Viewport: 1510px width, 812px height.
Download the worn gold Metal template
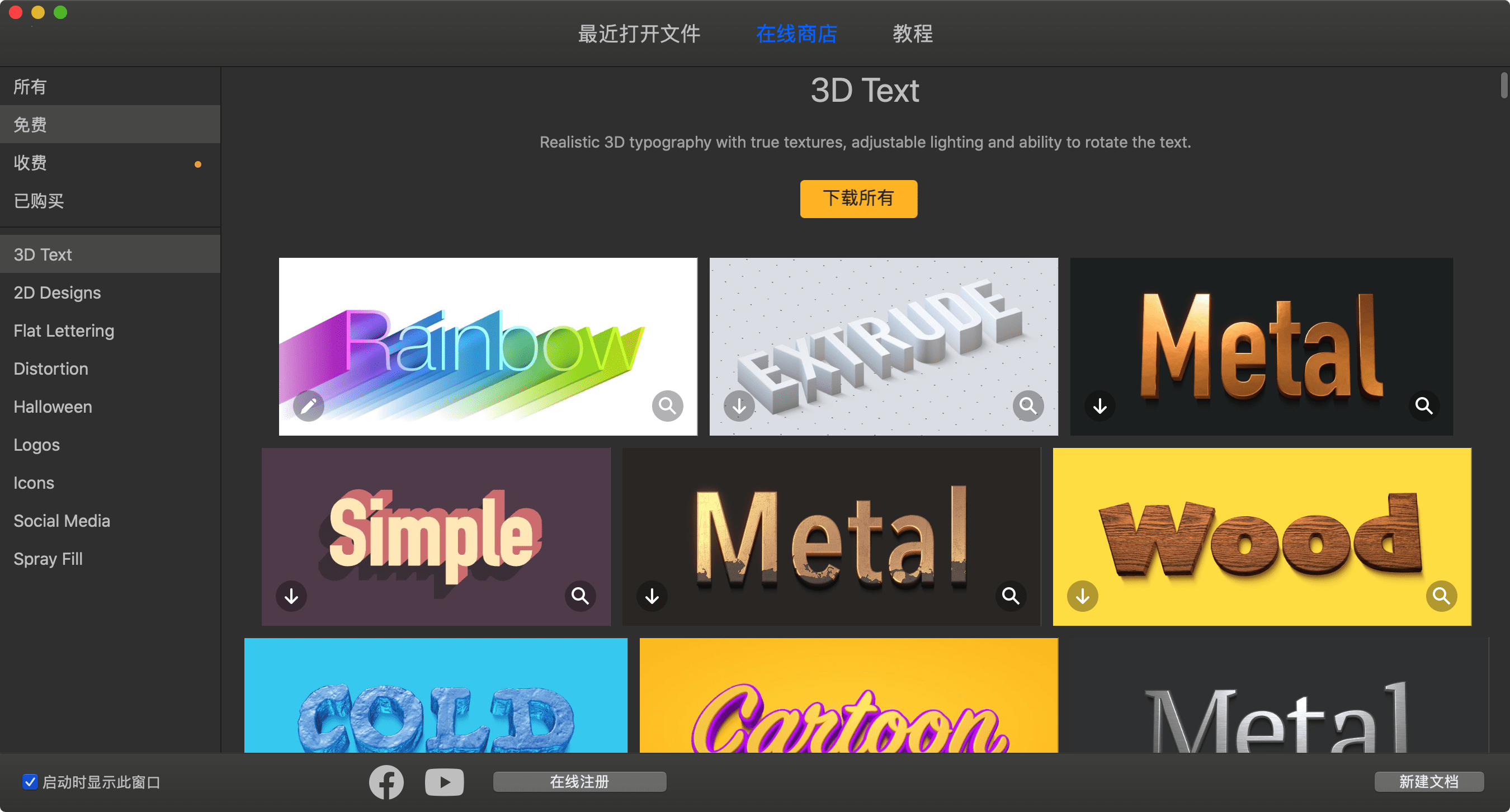click(x=652, y=596)
